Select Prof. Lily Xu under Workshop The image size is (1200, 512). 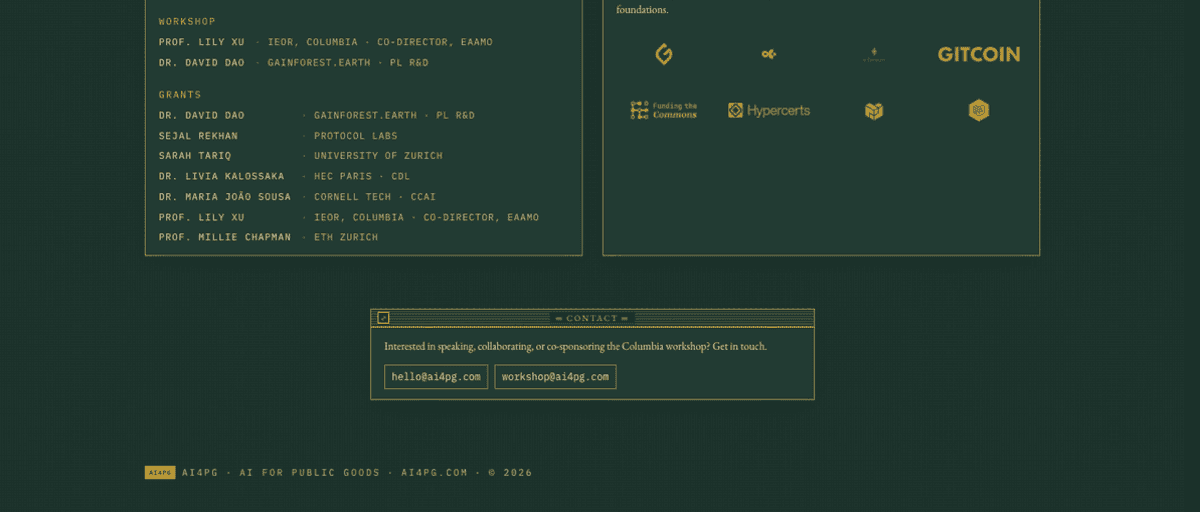click(x=201, y=42)
